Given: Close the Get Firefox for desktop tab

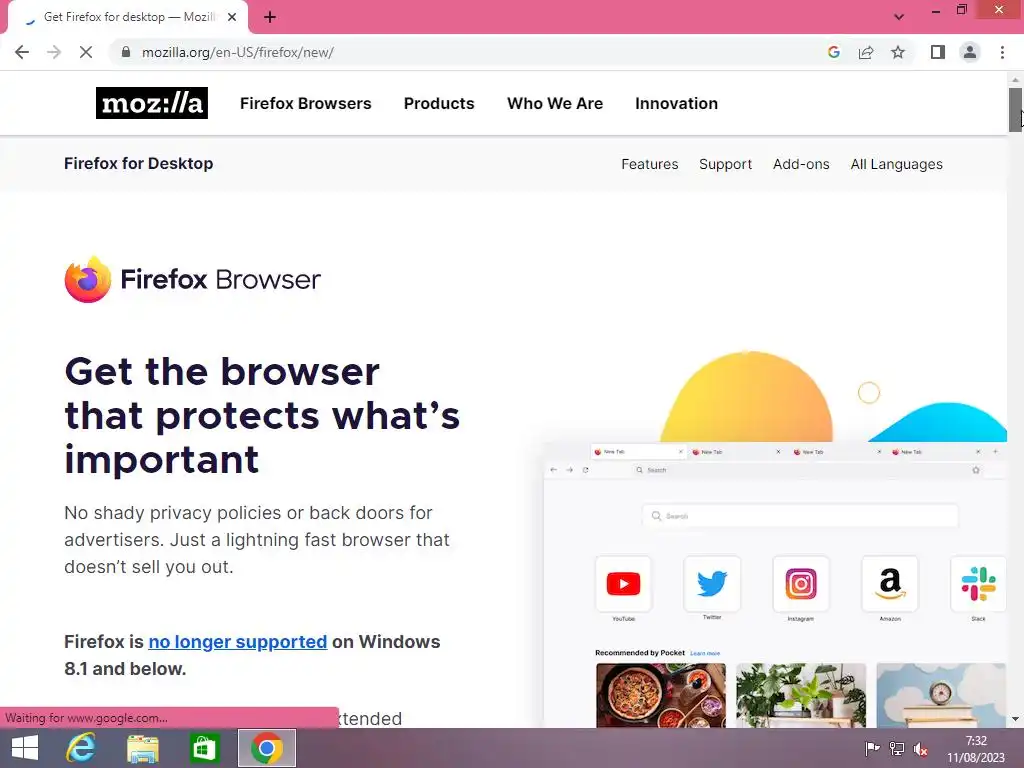Looking at the screenshot, I should click(232, 18).
